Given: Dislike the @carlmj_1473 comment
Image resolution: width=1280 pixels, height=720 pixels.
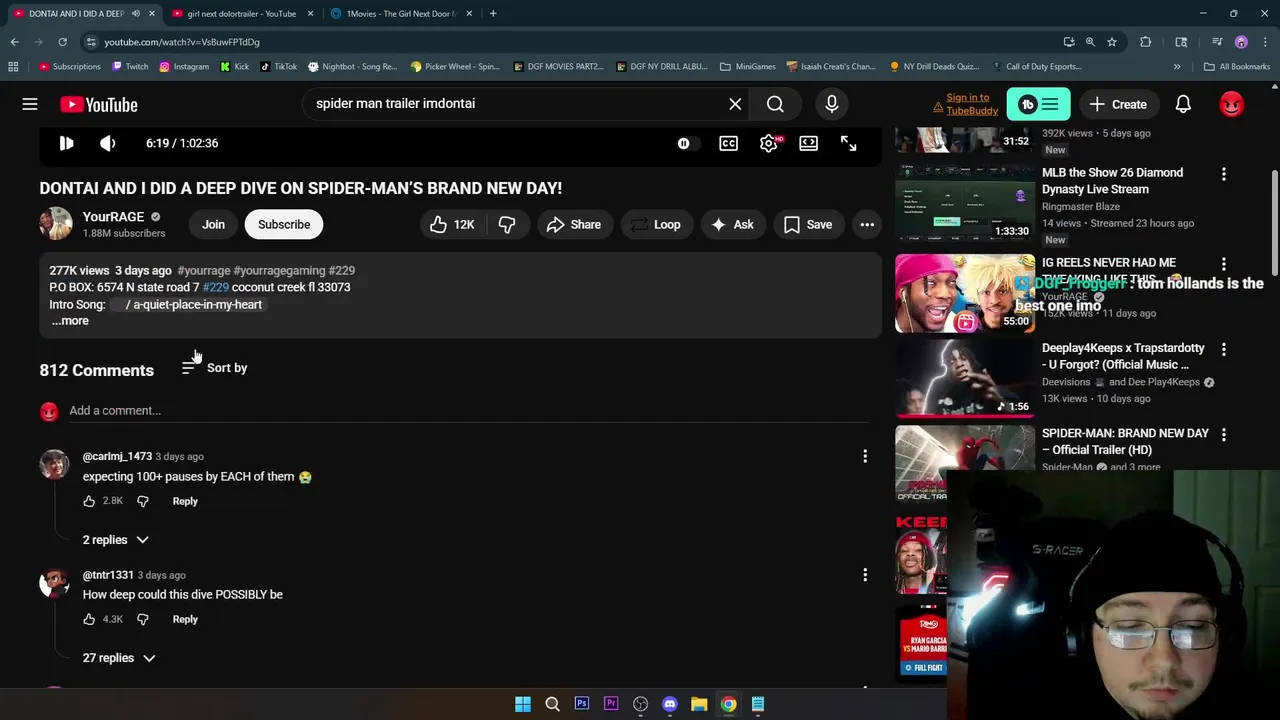Looking at the screenshot, I should click(x=142, y=501).
